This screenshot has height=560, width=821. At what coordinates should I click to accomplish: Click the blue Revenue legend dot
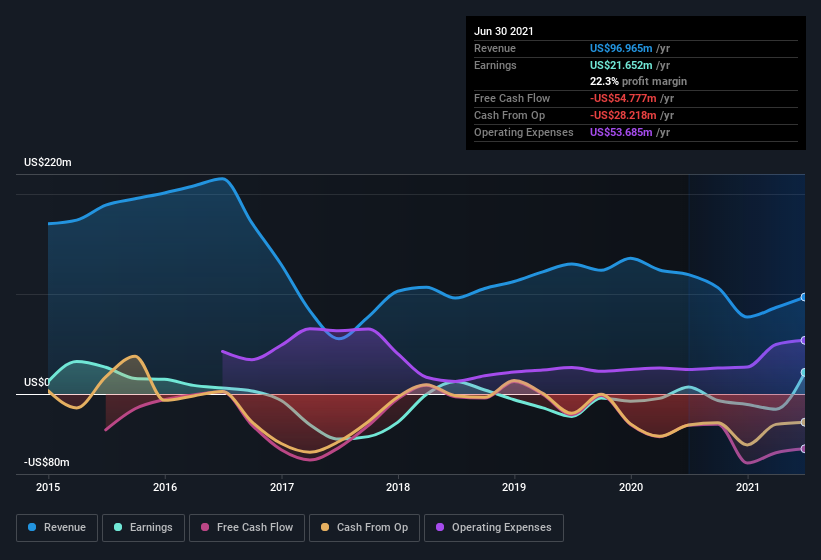pyautogui.click(x=33, y=527)
